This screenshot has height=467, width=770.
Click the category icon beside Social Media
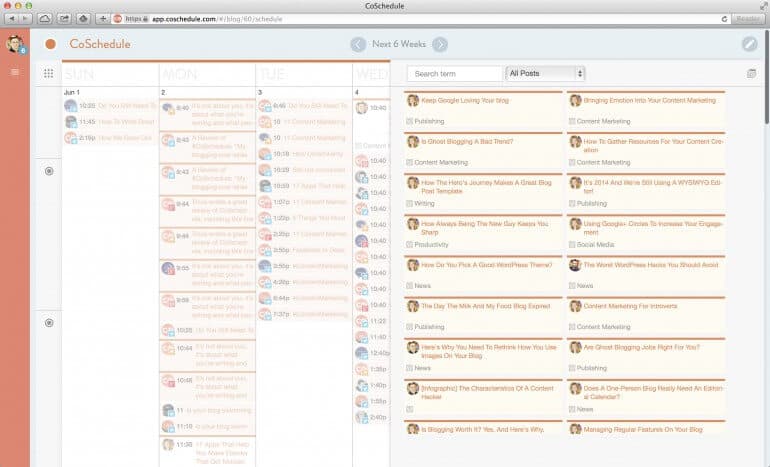coord(572,245)
